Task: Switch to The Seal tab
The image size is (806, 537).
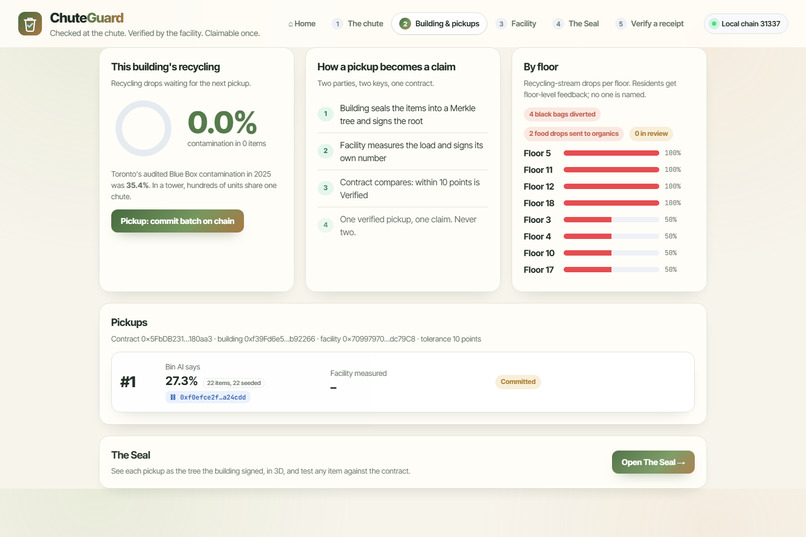Action: (x=576, y=24)
